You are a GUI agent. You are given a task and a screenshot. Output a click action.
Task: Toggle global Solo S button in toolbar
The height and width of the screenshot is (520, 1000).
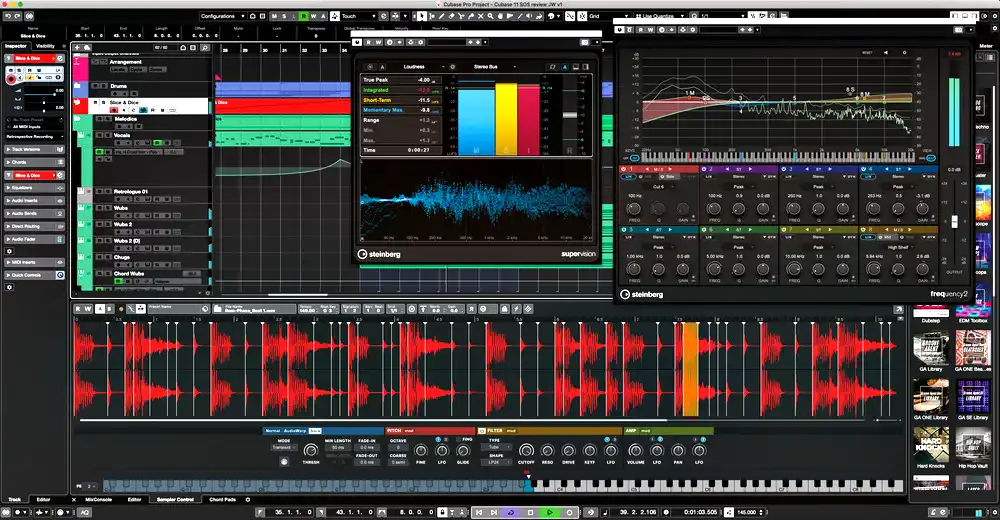click(x=284, y=16)
